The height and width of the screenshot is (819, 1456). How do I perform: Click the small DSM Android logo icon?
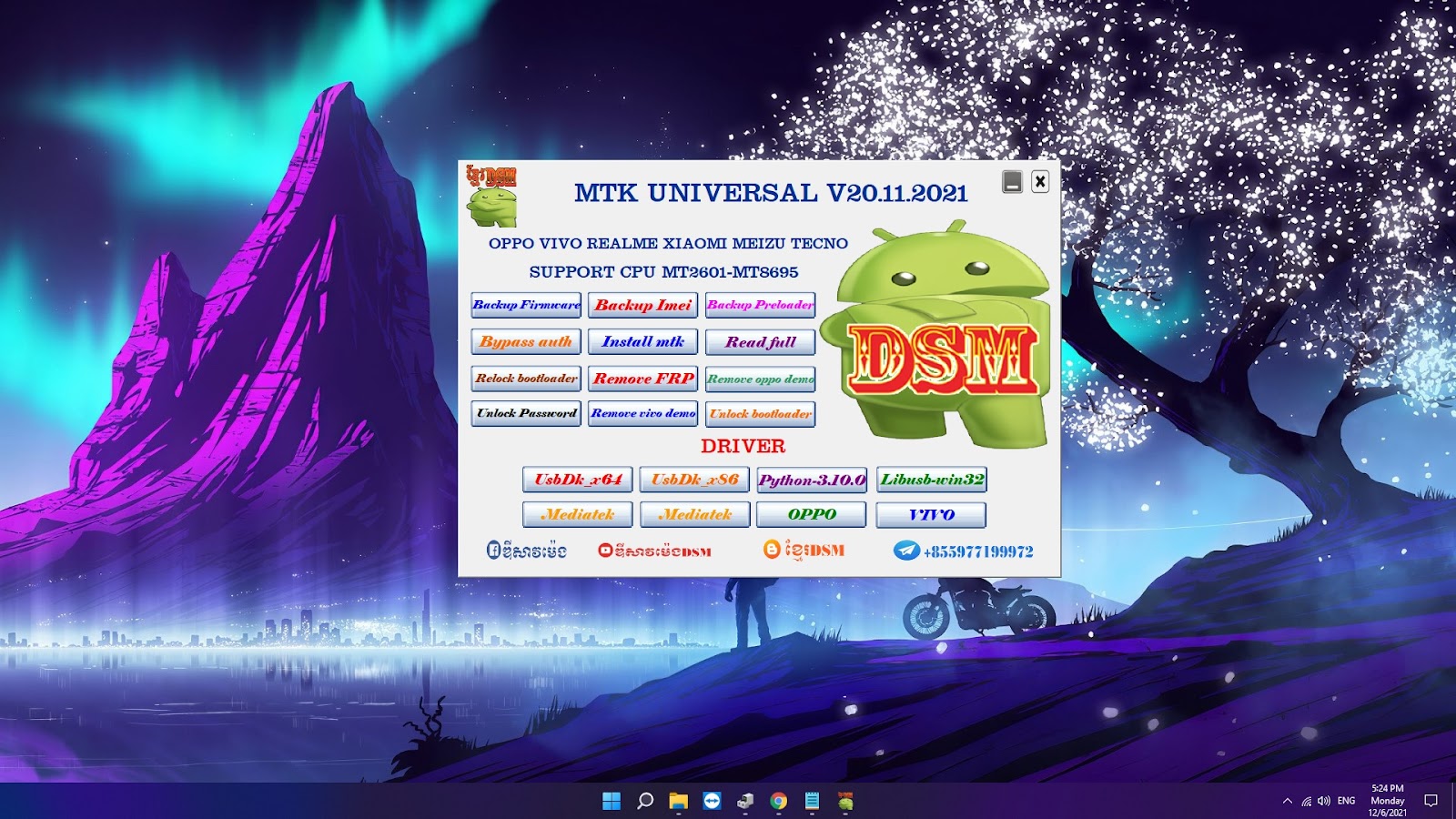[x=491, y=196]
